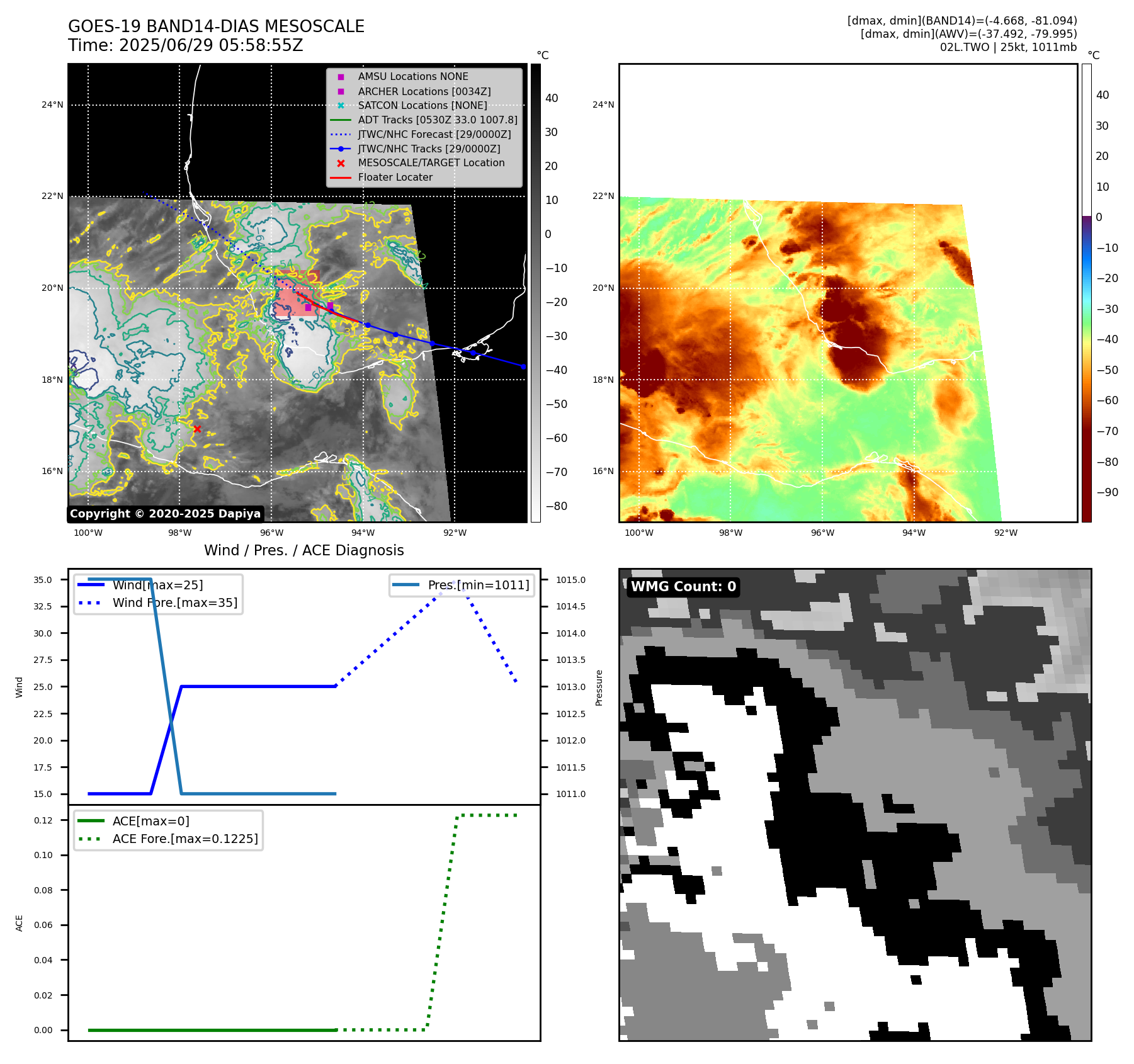
Task: Click the MESOSCALE/TARGET Location legend text
Action: click(x=431, y=163)
